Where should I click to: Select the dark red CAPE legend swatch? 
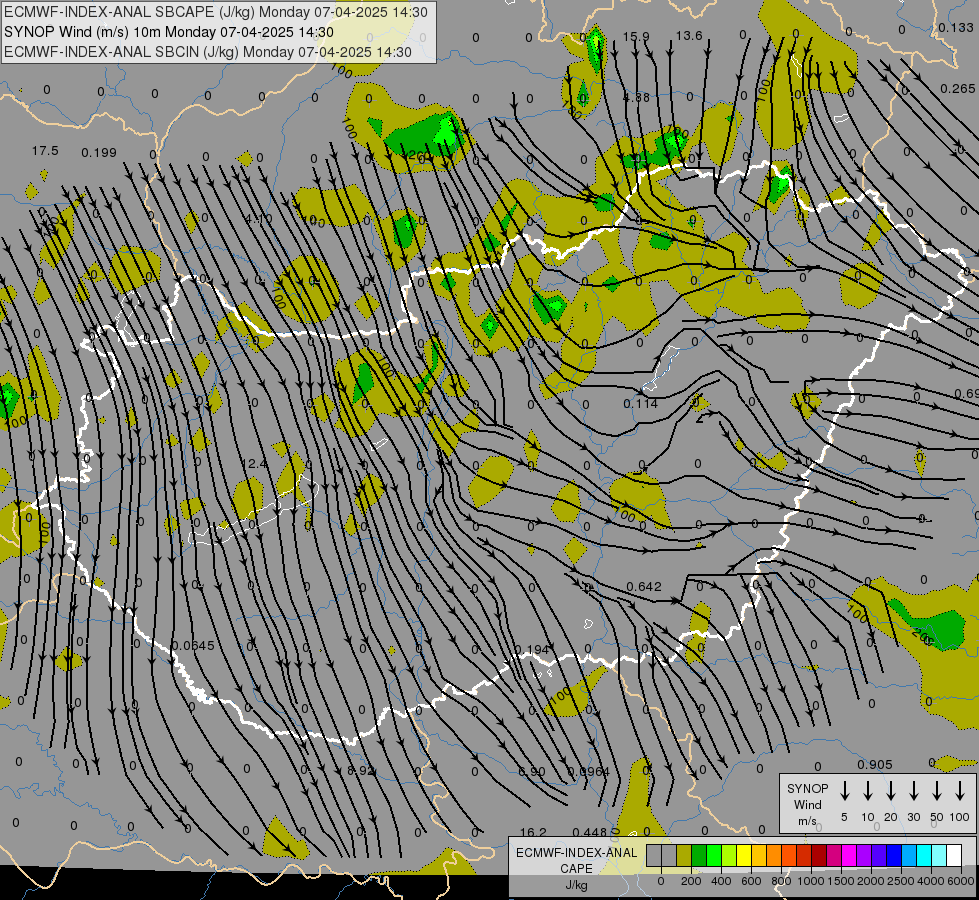pyautogui.click(x=819, y=856)
